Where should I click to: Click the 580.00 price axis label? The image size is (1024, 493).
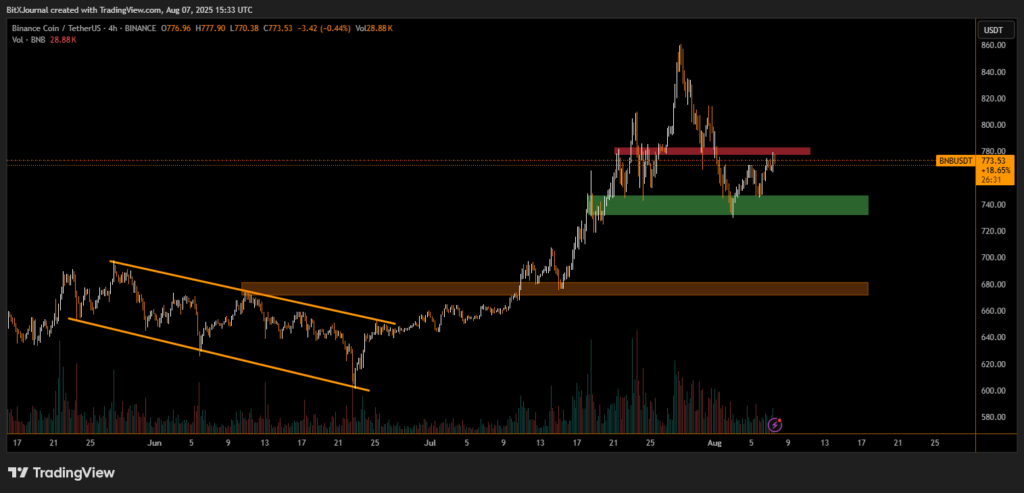point(993,417)
